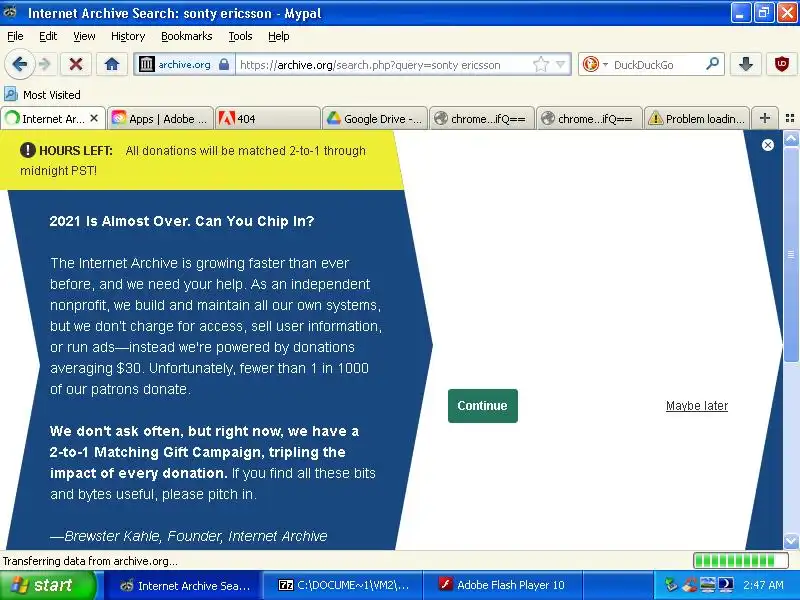Open the tab groups grid icon

click(790, 118)
